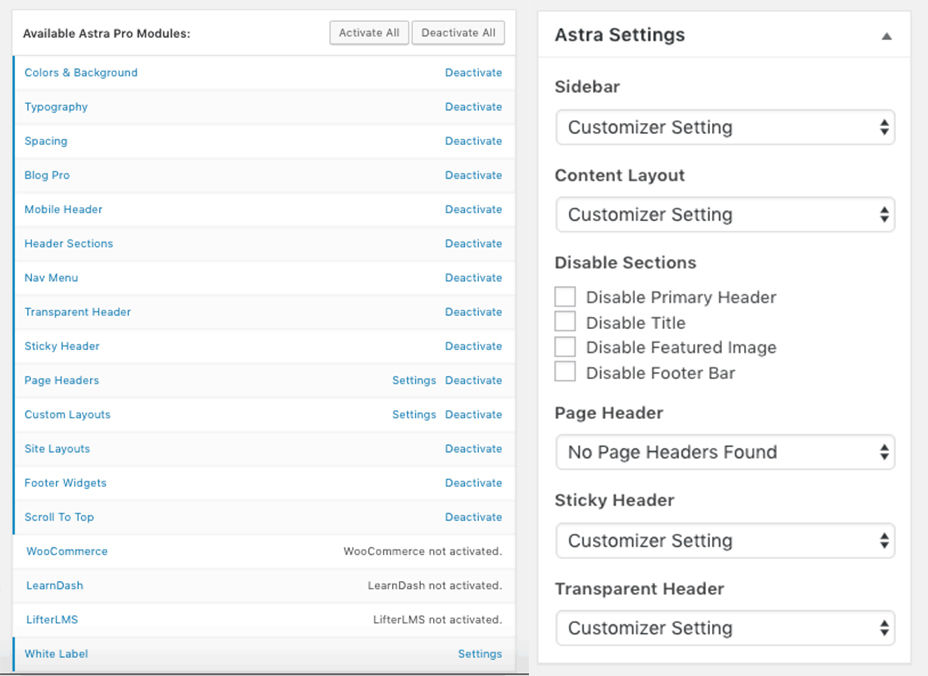The image size is (928, 676).
Task: Open the Page Header dropdown
Action: pos(724,452)
